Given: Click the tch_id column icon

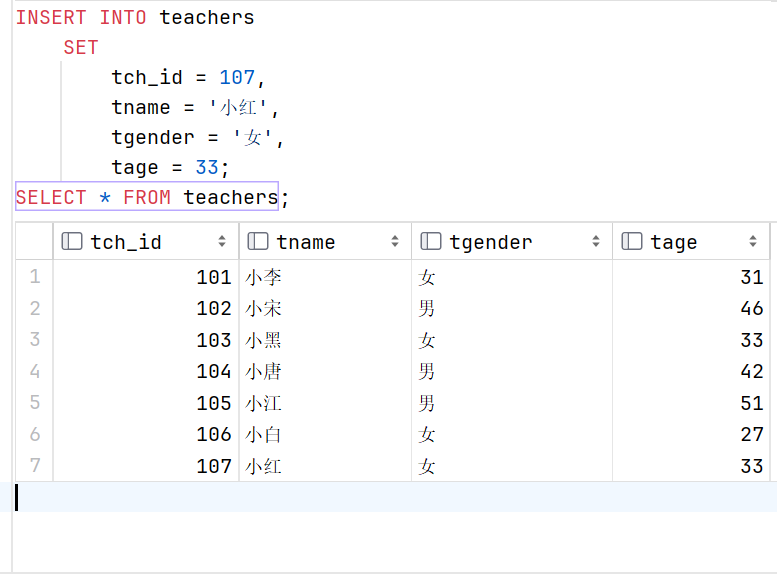Looking at the screenshot, I should [x=72, y=241].
